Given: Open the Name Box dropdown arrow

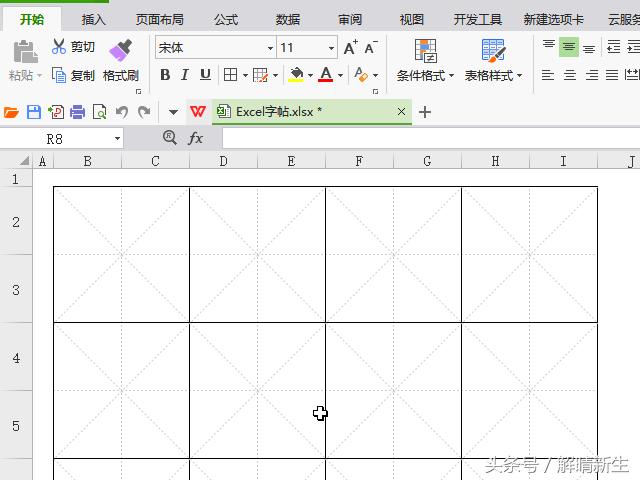Looking at the screenshot, I should point(117,139).
